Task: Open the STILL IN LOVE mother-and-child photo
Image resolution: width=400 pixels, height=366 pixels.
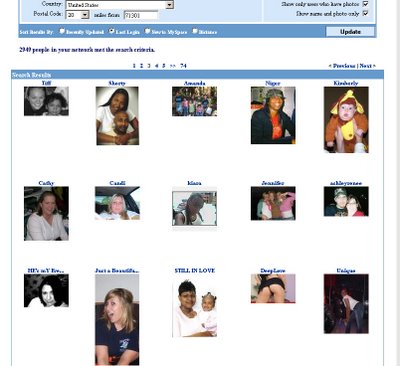Action: coord(195,308)
